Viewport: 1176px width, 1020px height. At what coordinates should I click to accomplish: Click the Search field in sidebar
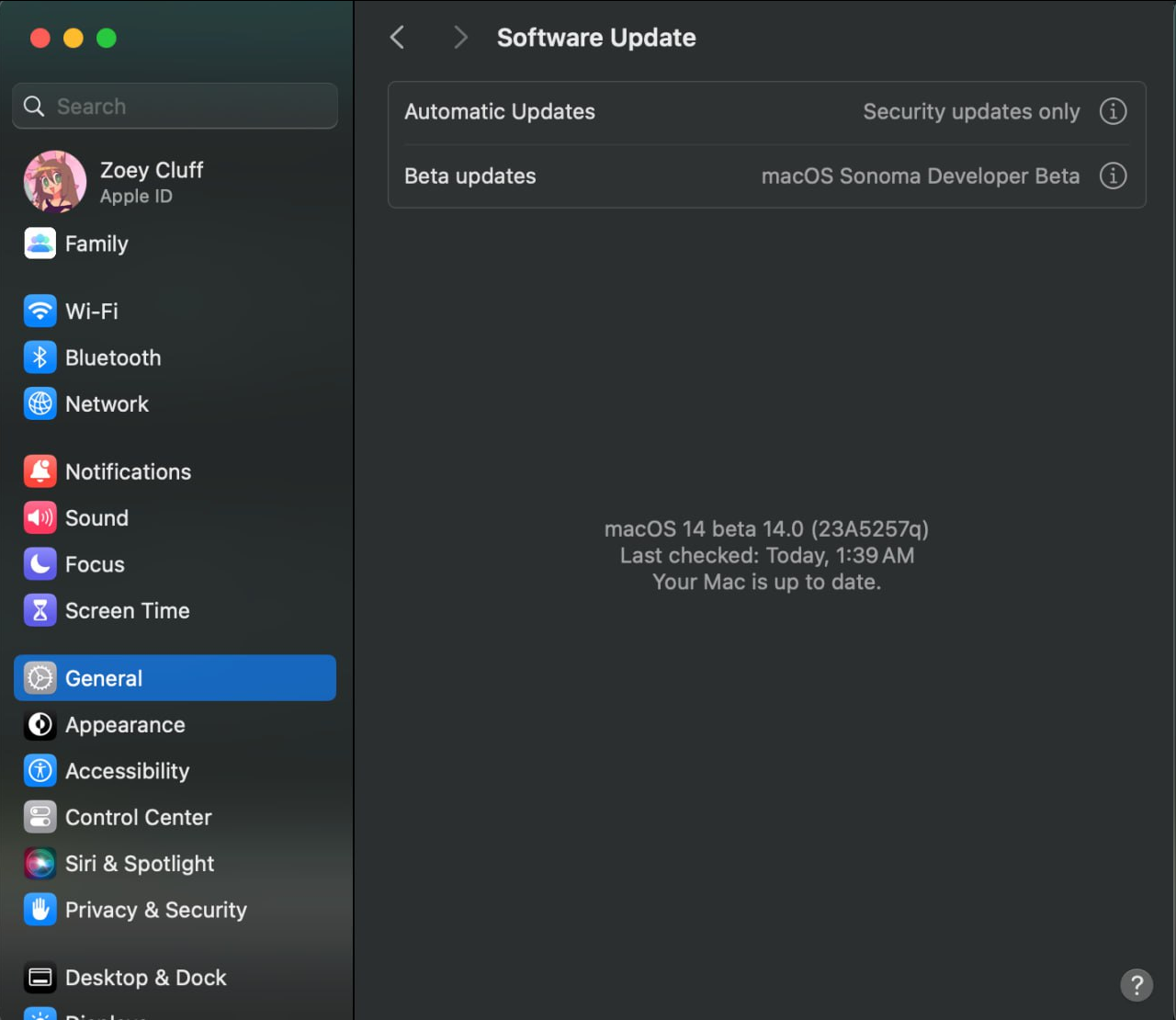point(175,107)
